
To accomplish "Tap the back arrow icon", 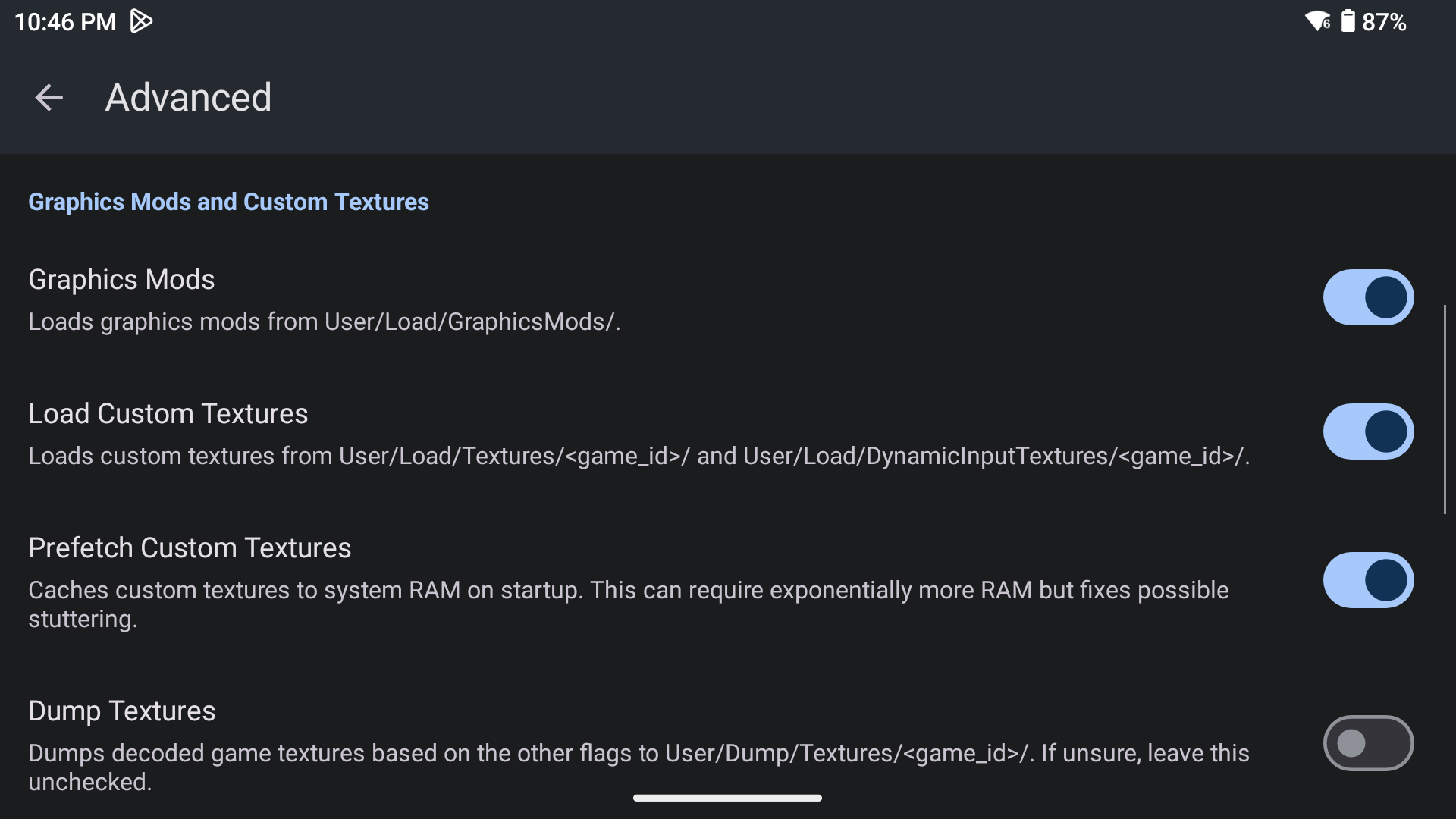I will pyautogui.click(x=49, y=97).
